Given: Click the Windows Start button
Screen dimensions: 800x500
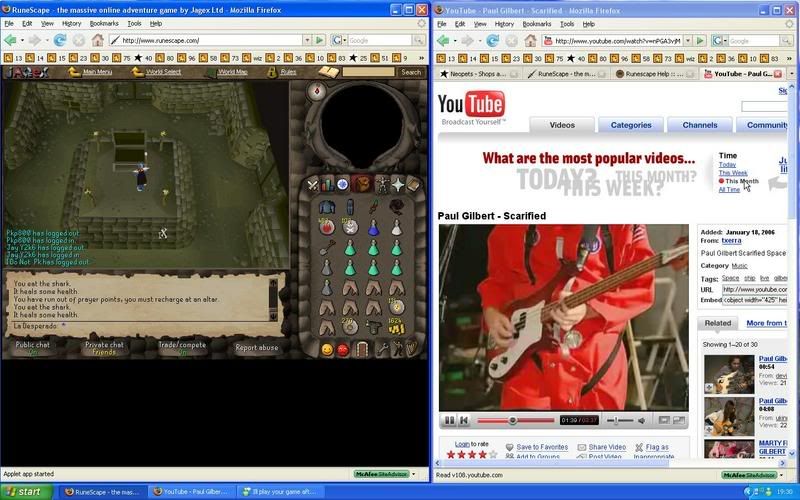Looking at the screenshot, I should (x=24, y=491).
